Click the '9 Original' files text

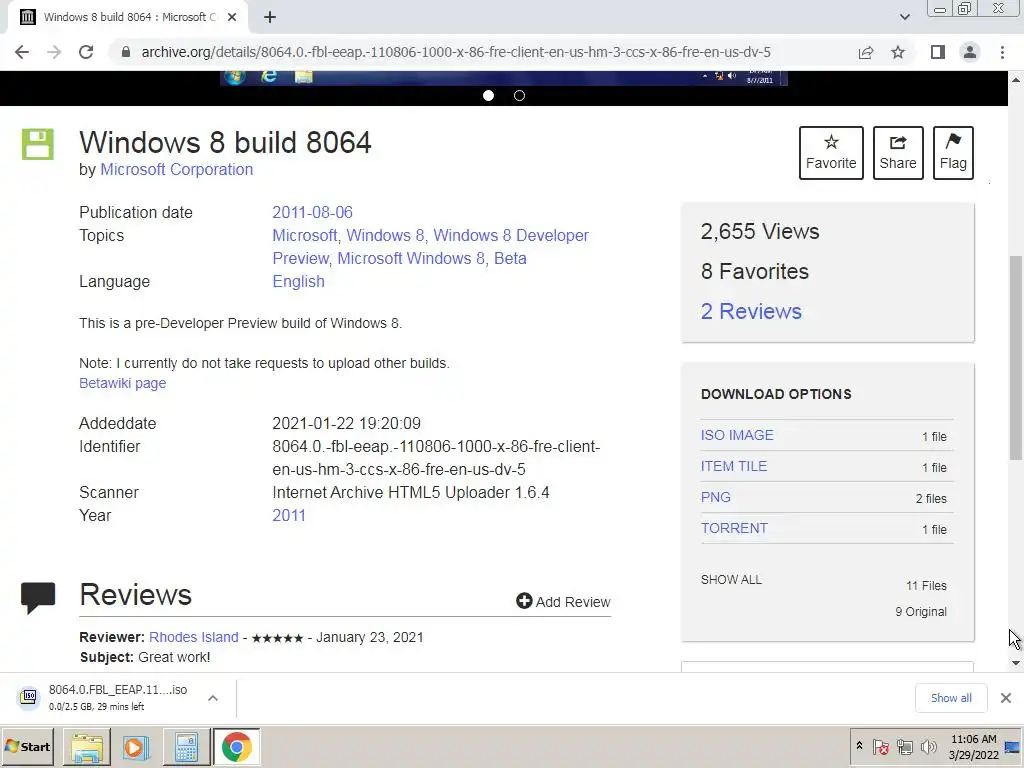[x=921, y=612]
